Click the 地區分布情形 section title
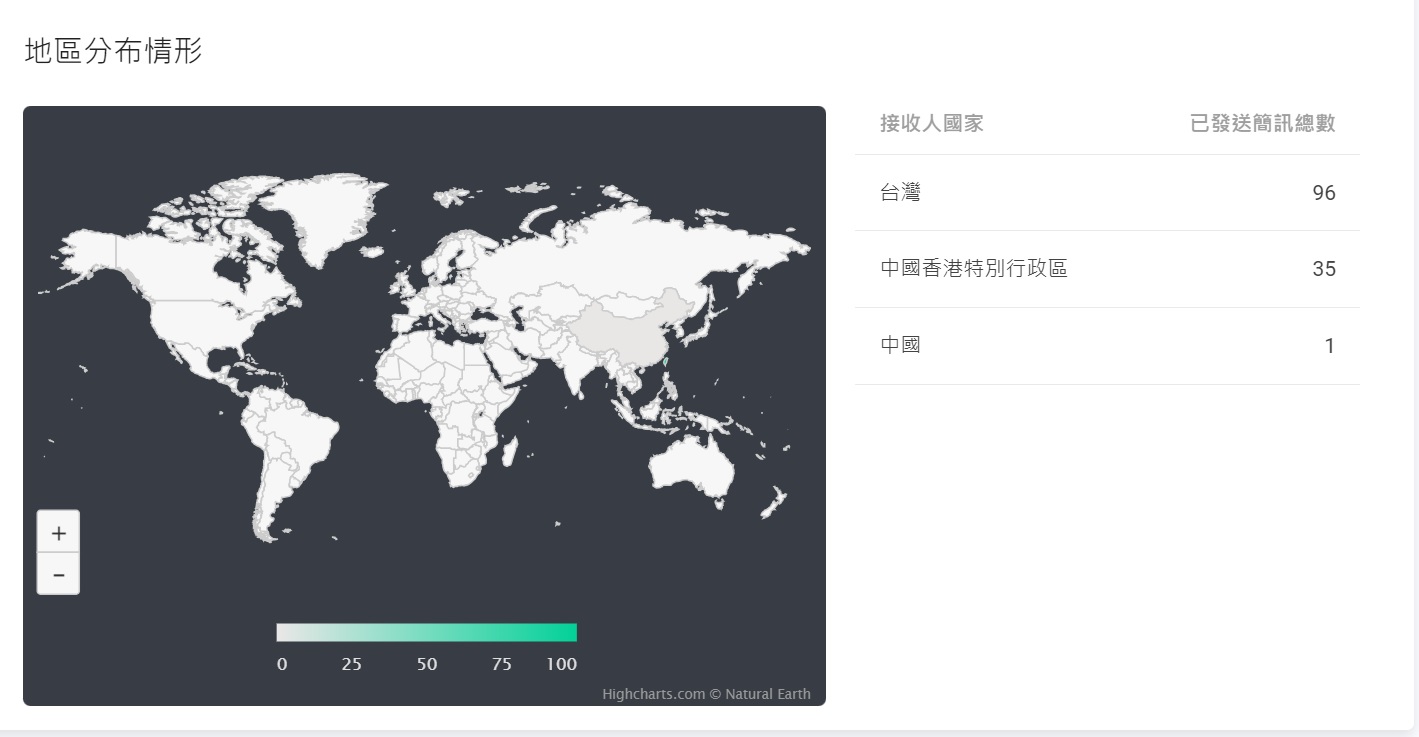Image resolution: width=1419 pixels, height=737 pixels. pos(113,52)
